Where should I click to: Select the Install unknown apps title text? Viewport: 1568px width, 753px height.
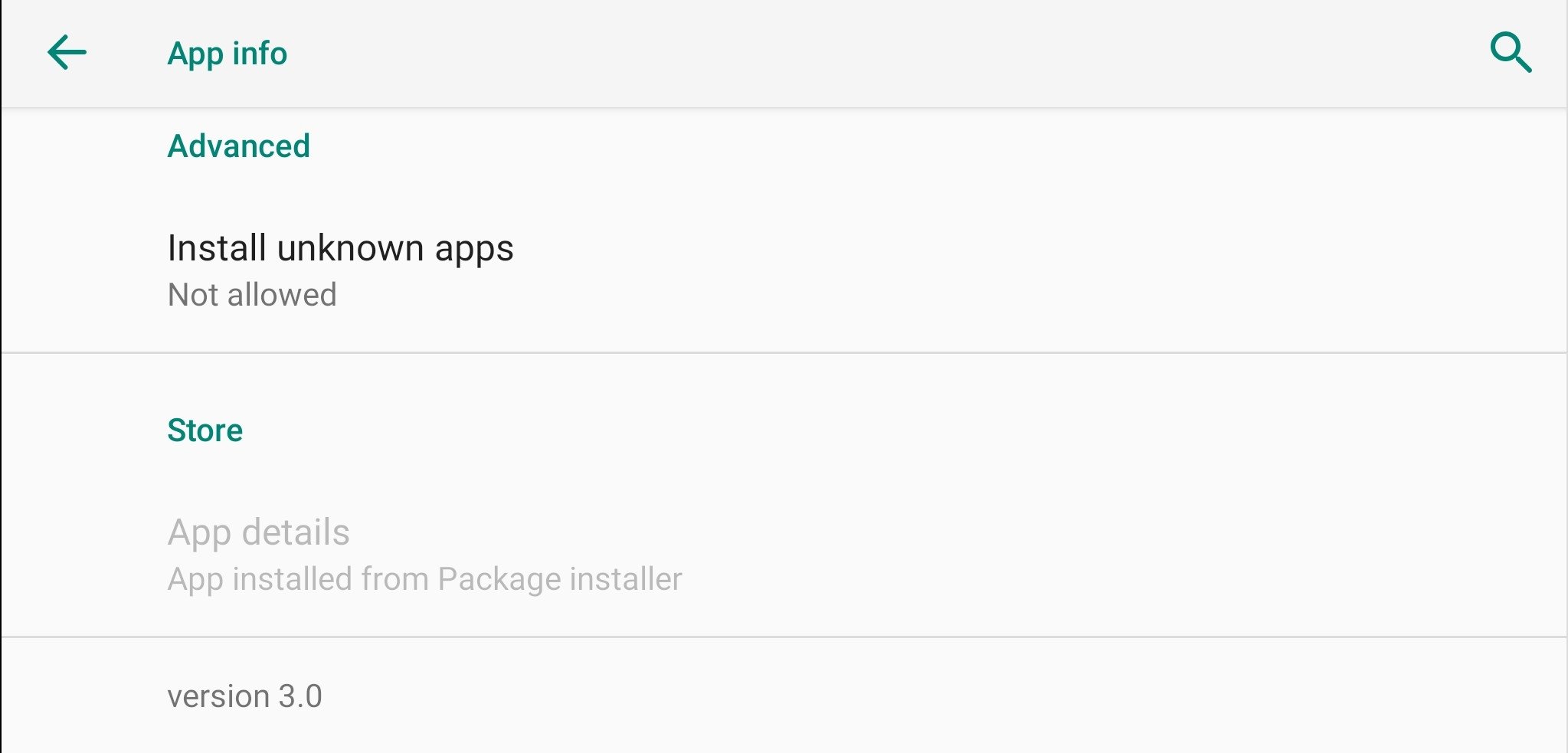[x=340, y=248]
